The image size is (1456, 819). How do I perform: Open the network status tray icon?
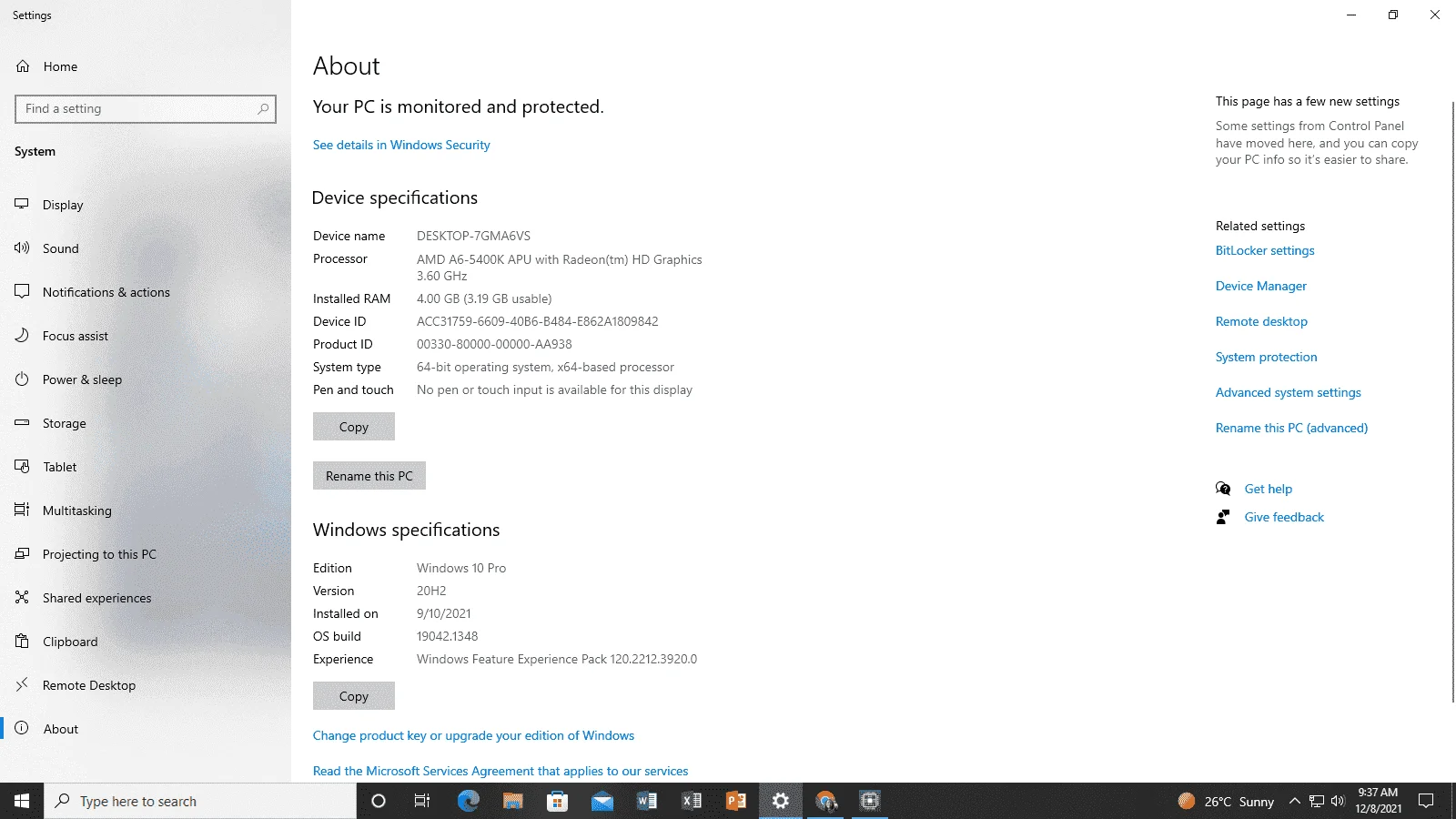[1317, 801]
